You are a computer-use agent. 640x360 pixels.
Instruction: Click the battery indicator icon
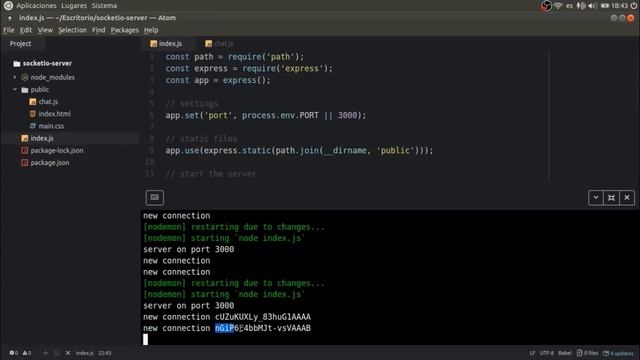coord(605,6)
